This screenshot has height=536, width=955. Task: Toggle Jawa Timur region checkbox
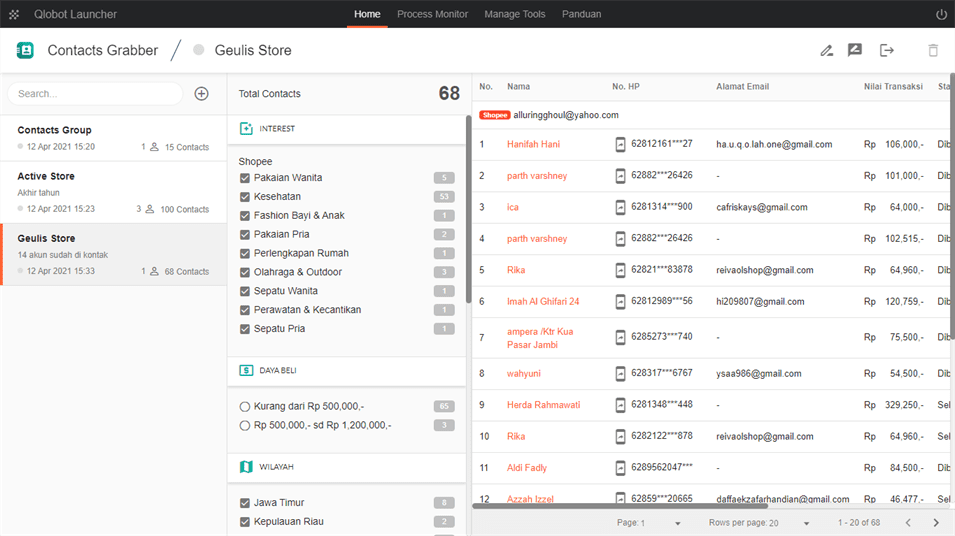[x=245, y=502]
